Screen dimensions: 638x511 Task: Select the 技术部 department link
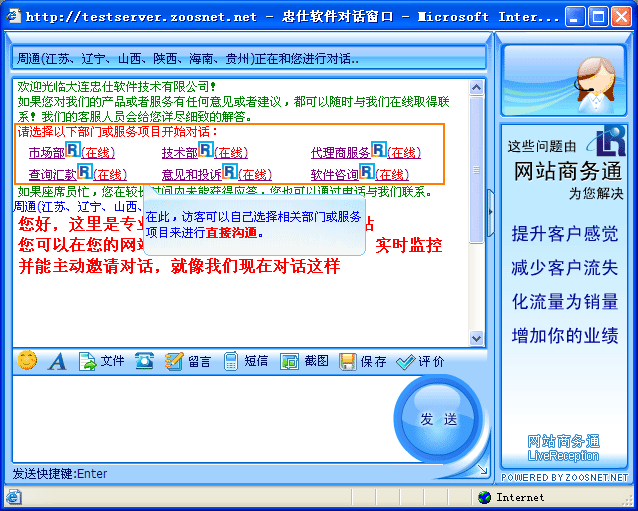(x=179, y=153)
